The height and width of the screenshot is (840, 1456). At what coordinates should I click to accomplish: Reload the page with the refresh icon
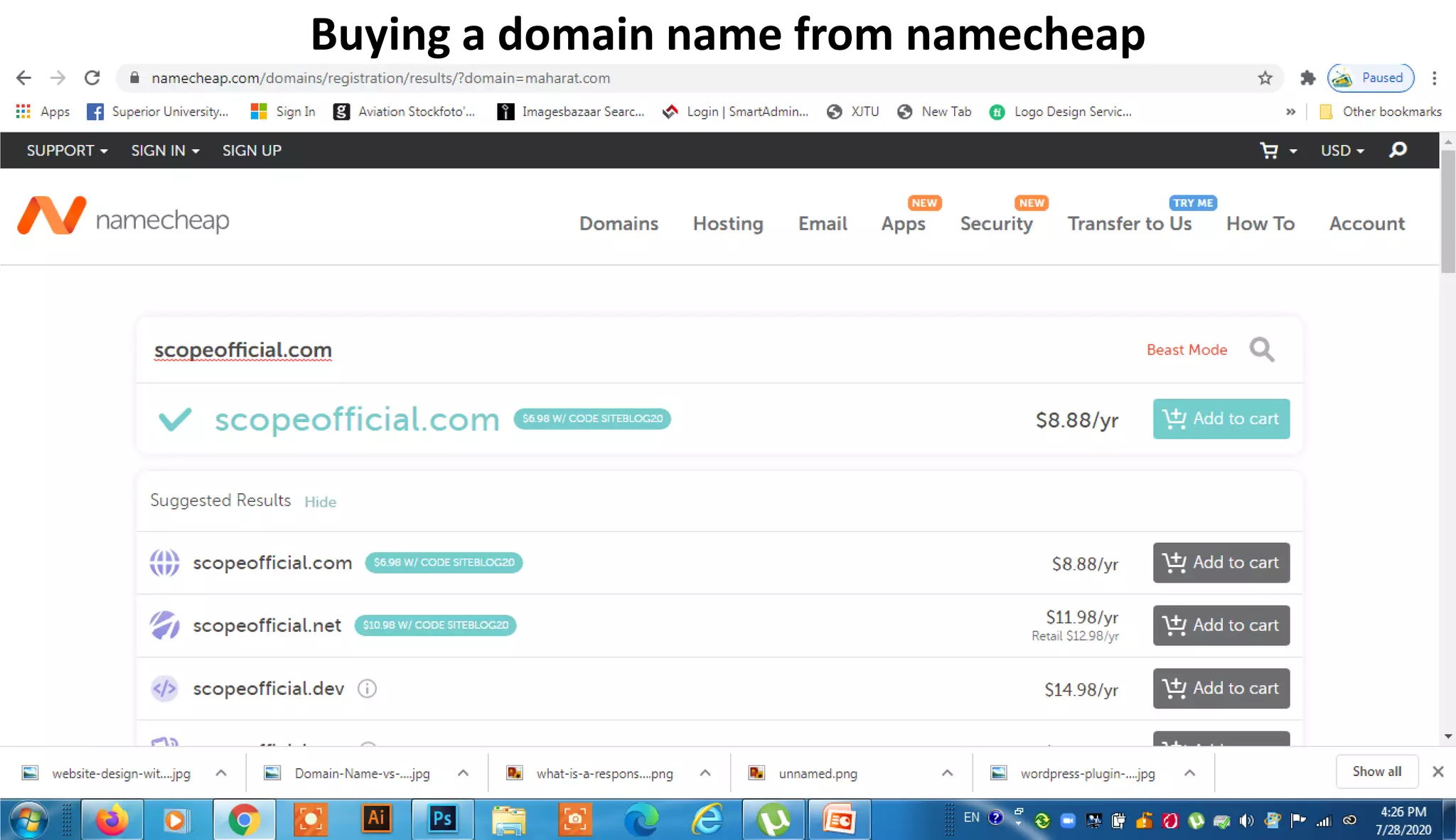coord(92,78)
